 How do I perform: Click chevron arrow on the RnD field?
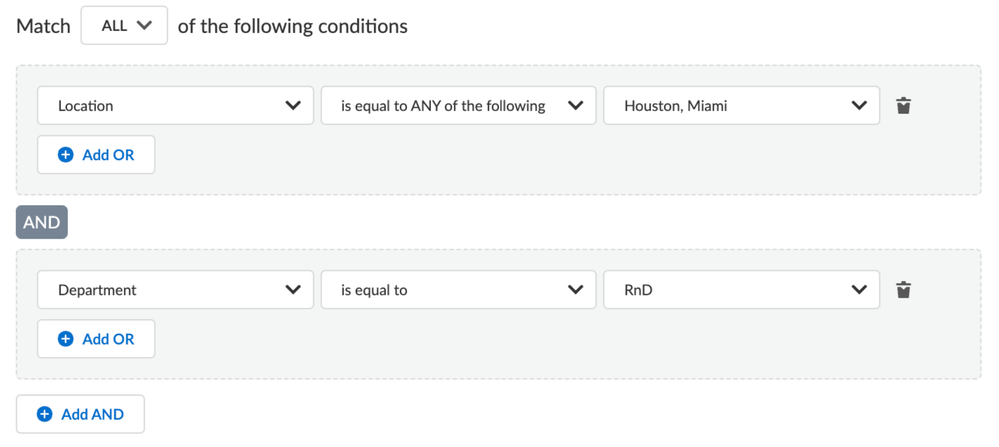tap(859, 290)
